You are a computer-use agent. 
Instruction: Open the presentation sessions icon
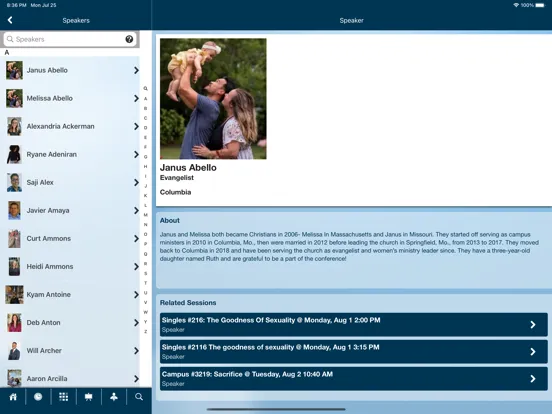coord(89,397)
